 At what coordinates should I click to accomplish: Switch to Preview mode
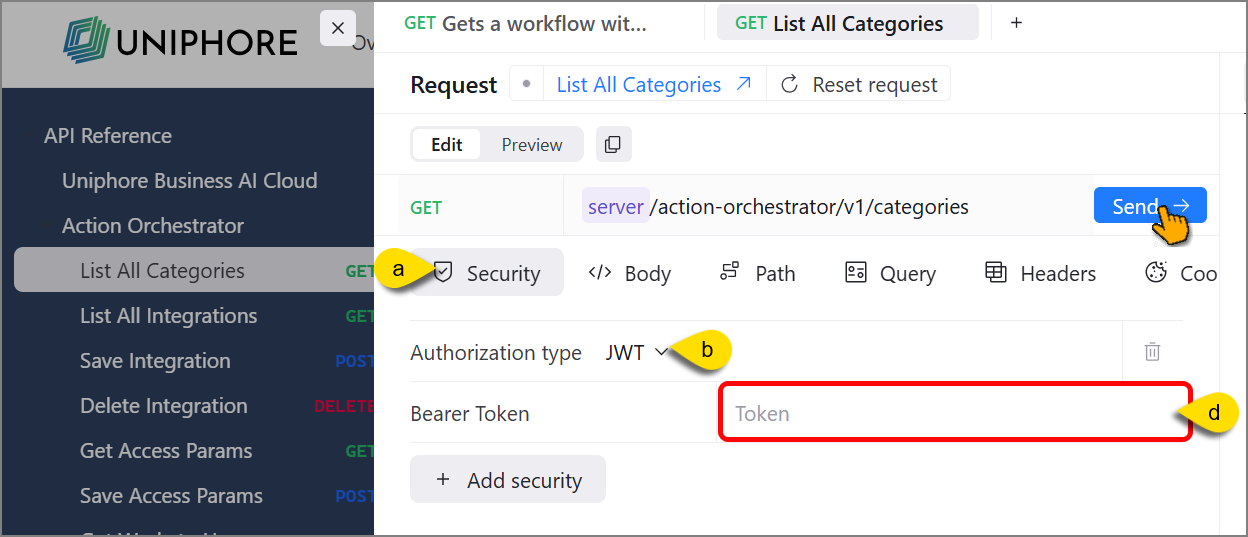[x=532, y=145]
